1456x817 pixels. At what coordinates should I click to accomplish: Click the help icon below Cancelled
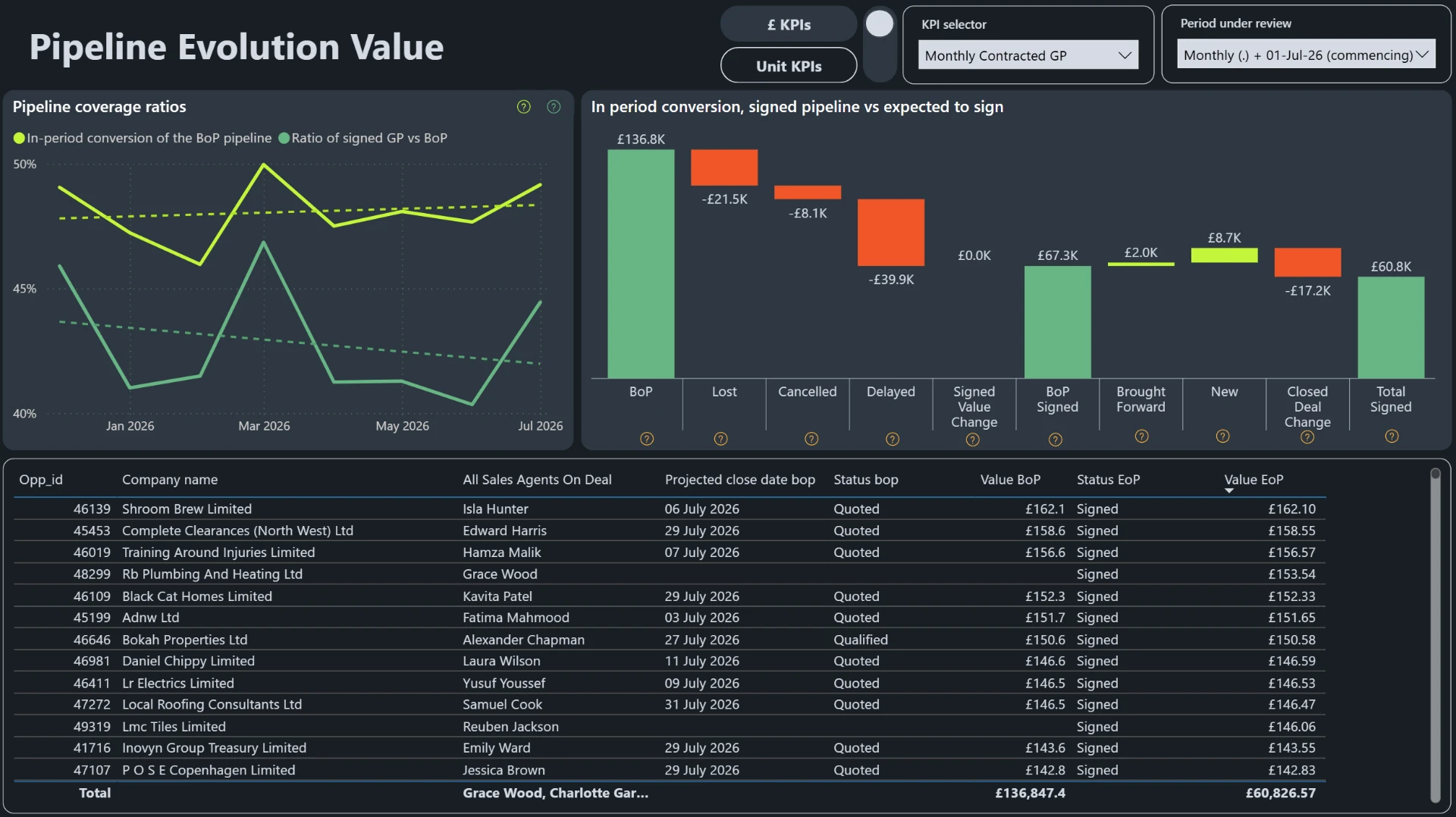tap(811, 439)
